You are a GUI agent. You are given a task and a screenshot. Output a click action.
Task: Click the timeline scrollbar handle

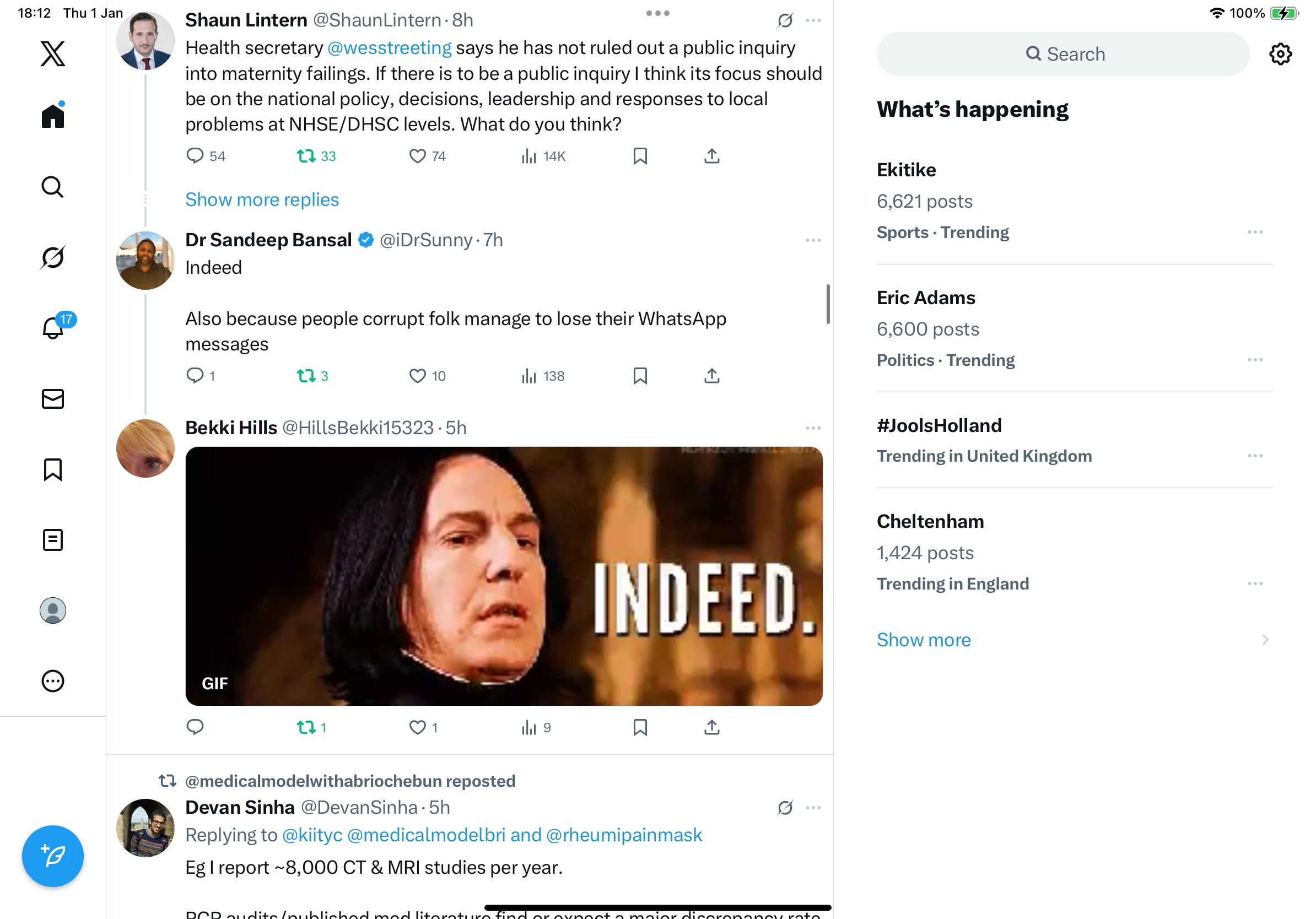(x=828, y=304)
